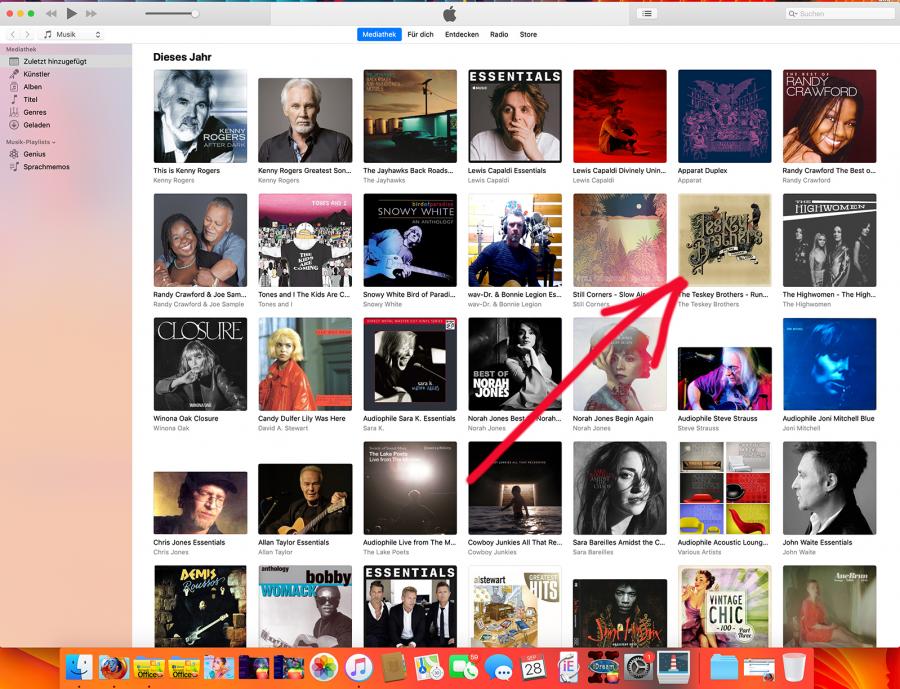The height and width of the screenshot is (689, 900).
Task: Go back to the previous track
Action: pyautogui.click(x=51, y=13)
